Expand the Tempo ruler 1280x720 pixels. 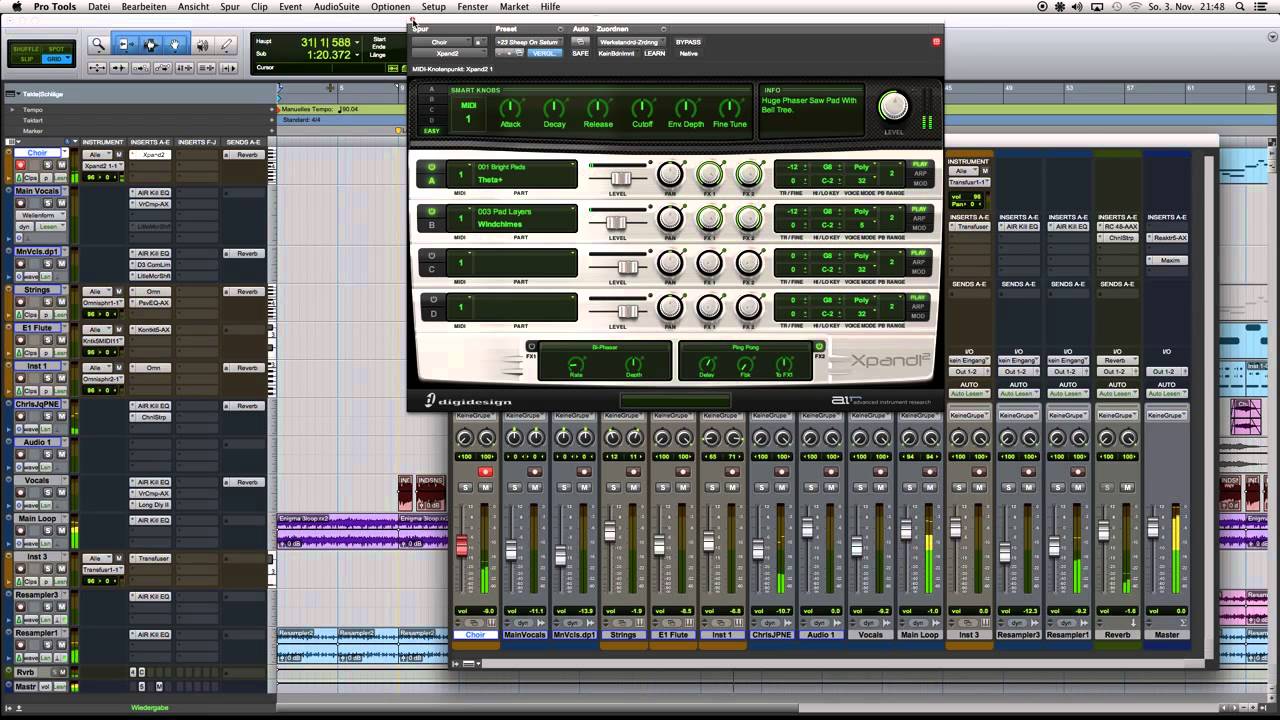coord(12,109)
